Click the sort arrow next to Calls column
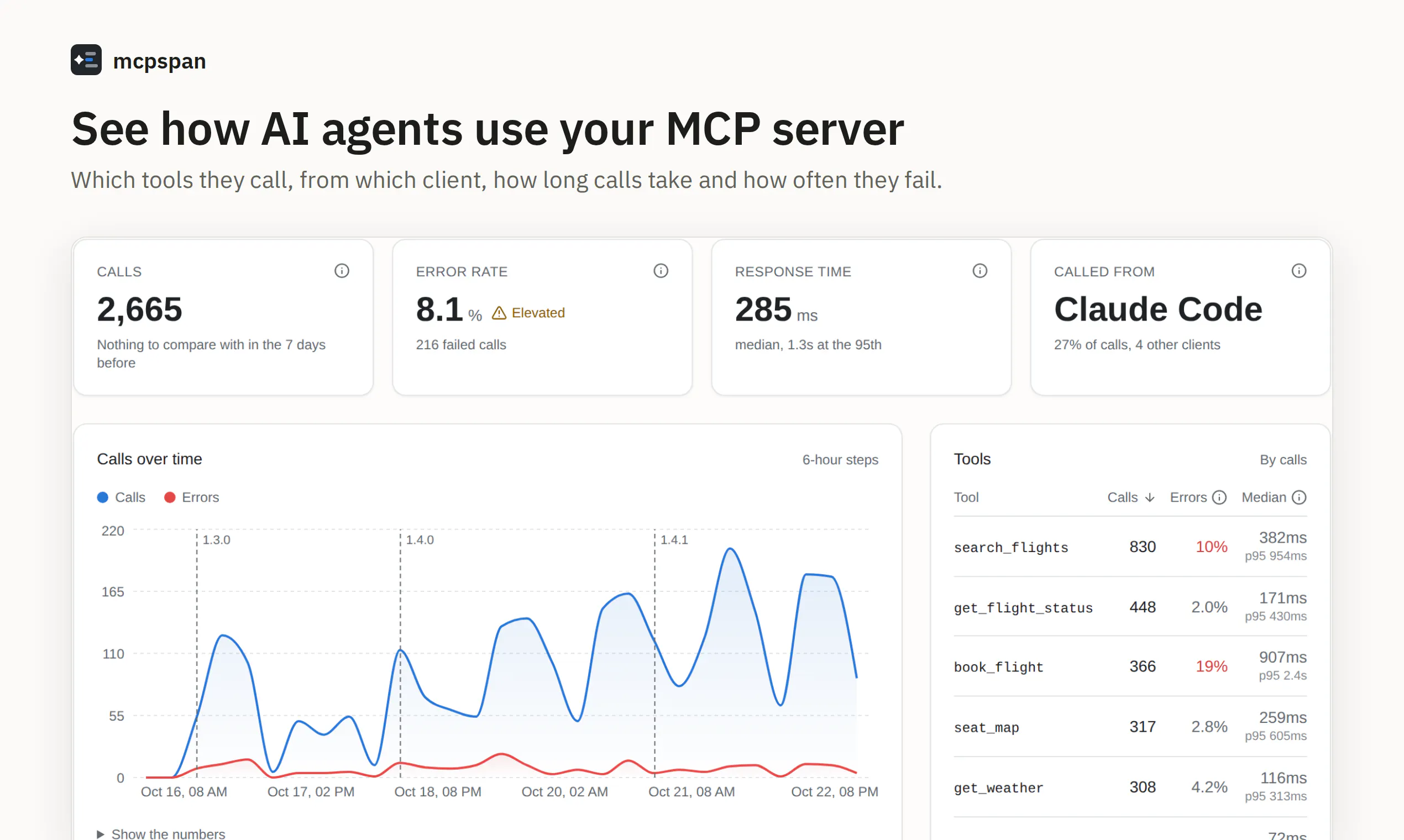The height and width of the screenshot is (840, 1404). pyautogui.click(x=1149, y=497)
